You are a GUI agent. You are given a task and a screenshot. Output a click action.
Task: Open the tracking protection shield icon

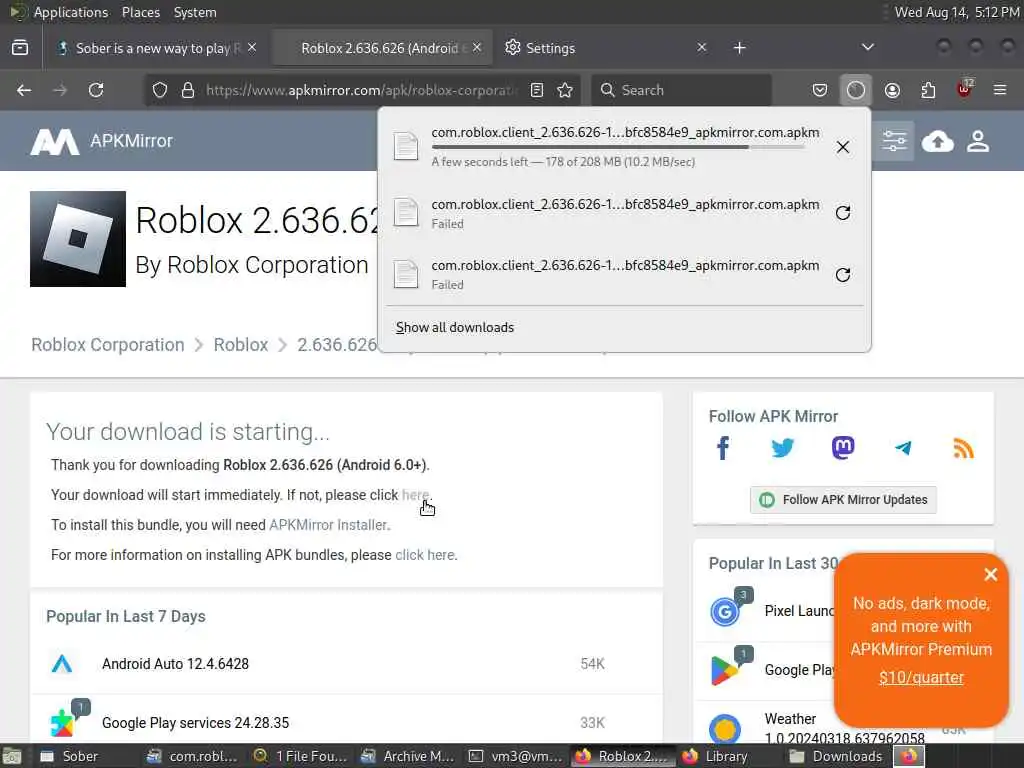pos(160,90)
